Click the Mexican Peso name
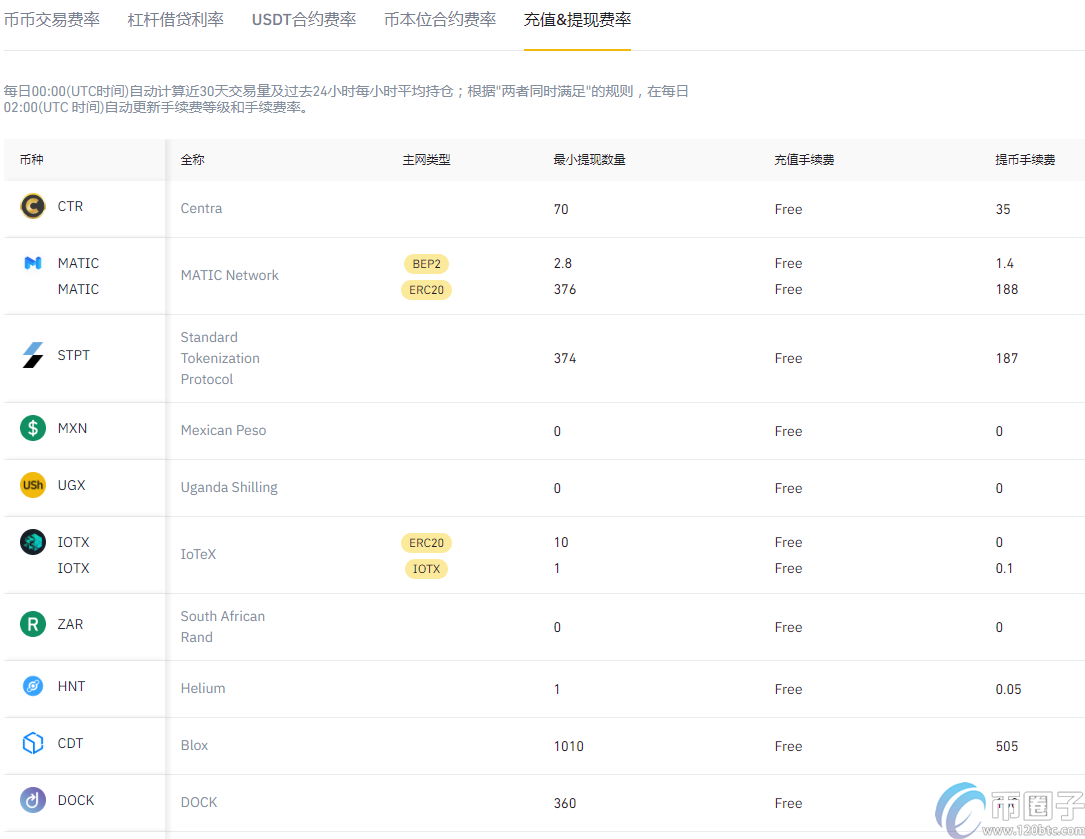Image resolution: width=1085 pixels, height=839 pixels. click(x=224, y=430)
